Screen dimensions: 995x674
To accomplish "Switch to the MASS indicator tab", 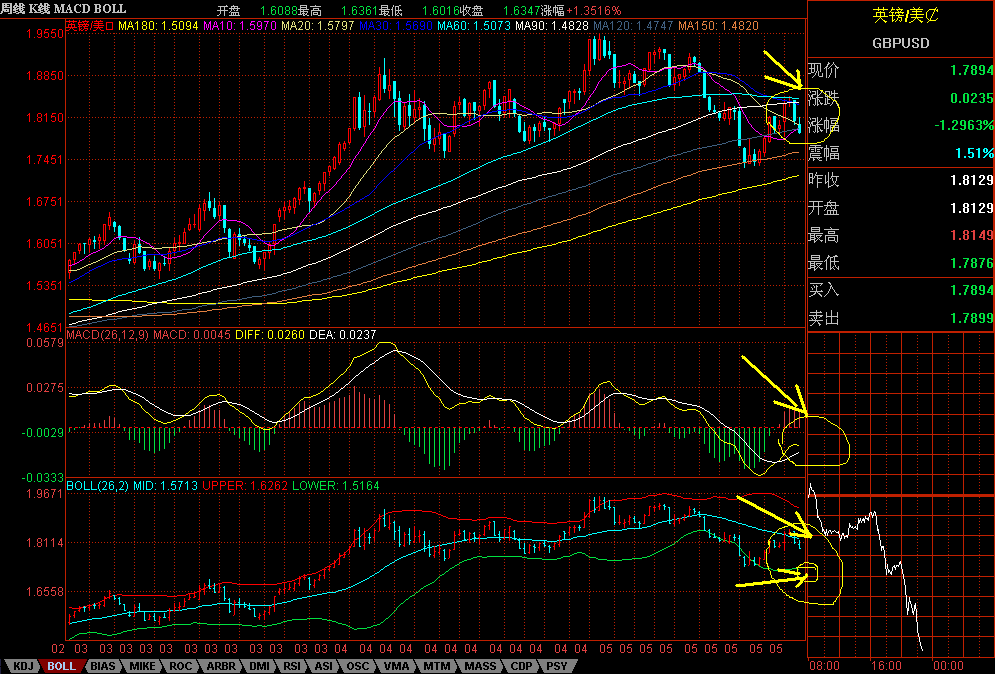I will point(480,666).
